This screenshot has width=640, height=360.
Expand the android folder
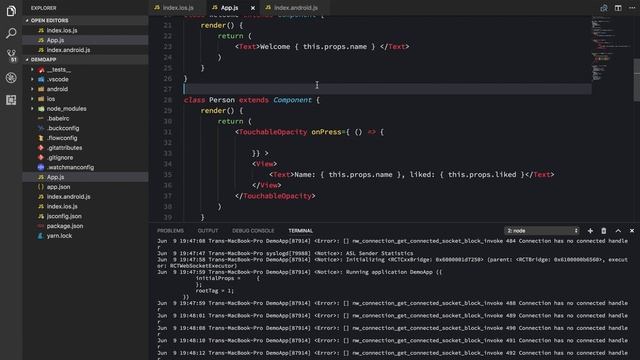coord(86,89)
